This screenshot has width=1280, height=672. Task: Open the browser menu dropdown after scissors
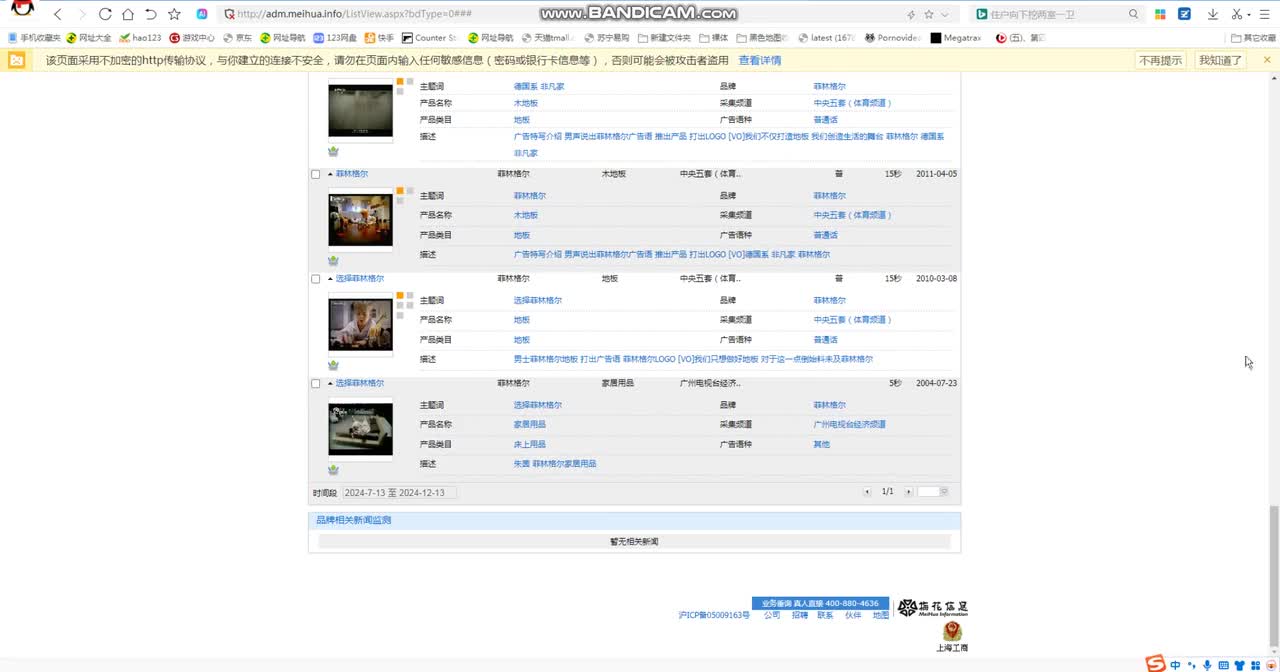click(1249, 14)
